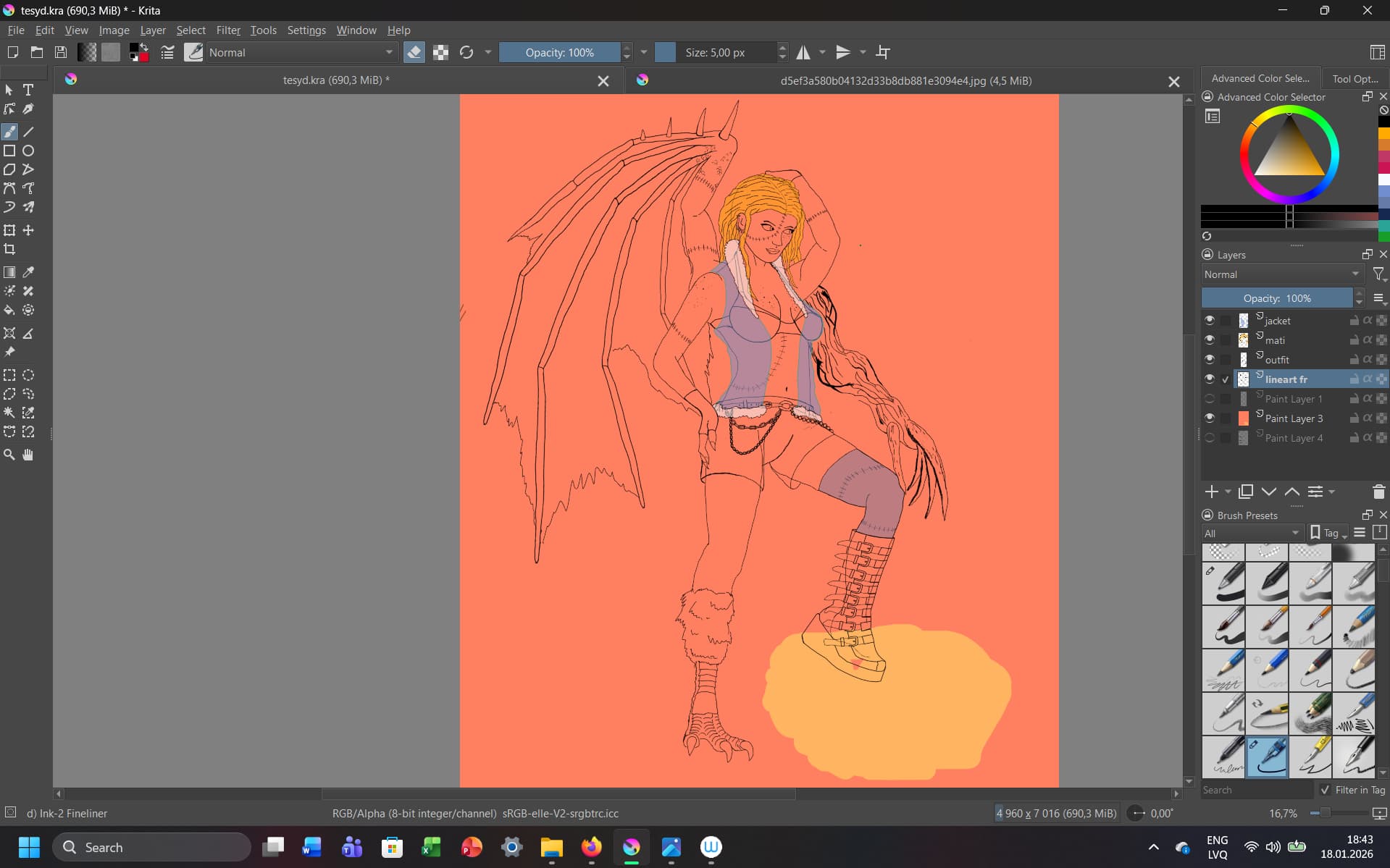
Task: Toggle eraser mode in toolbar
Action: pyautogui.click(x=414, y=52)
